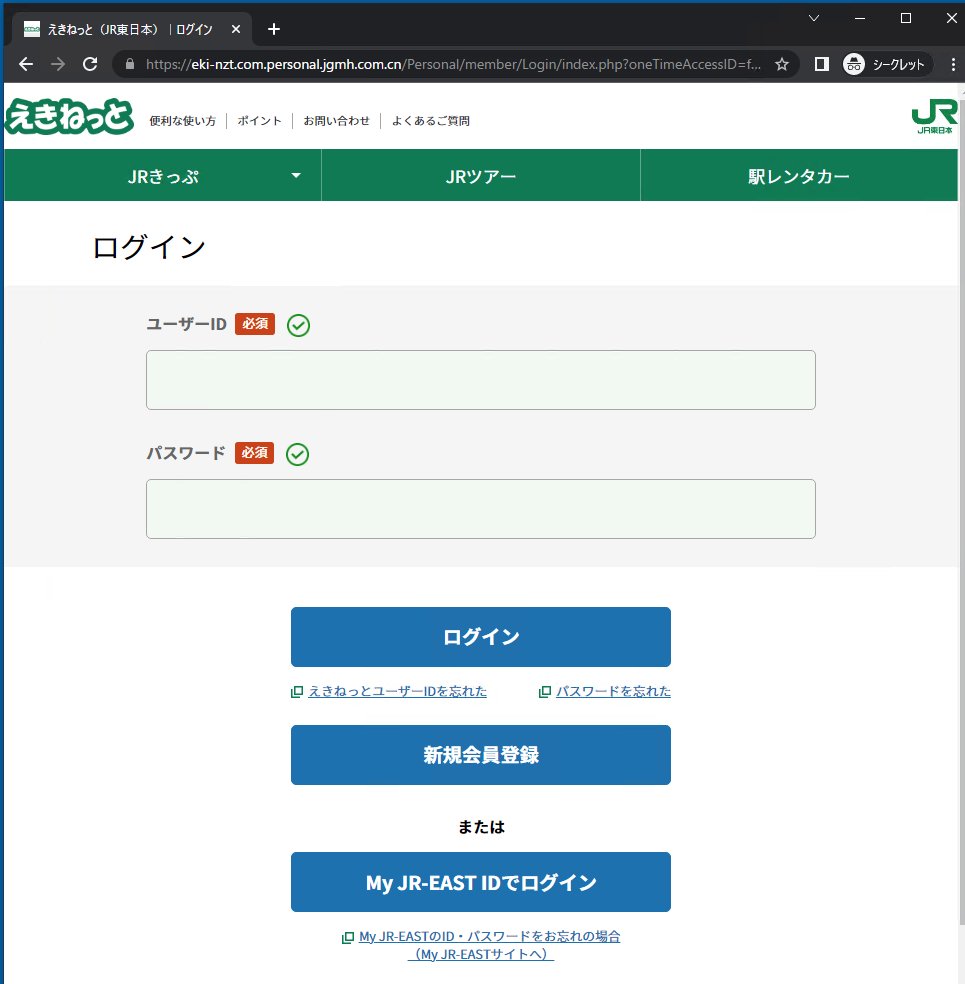Focus the パスワード input field
Screen dimensions: 965x984
coord(481,509)
